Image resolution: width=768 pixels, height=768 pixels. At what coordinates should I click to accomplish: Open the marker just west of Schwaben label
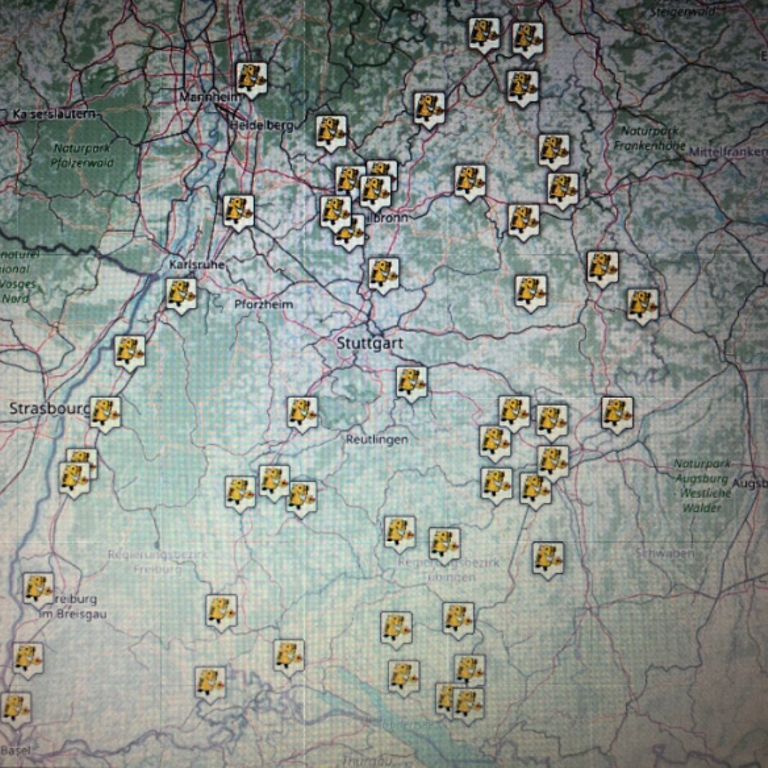[547, 558]
